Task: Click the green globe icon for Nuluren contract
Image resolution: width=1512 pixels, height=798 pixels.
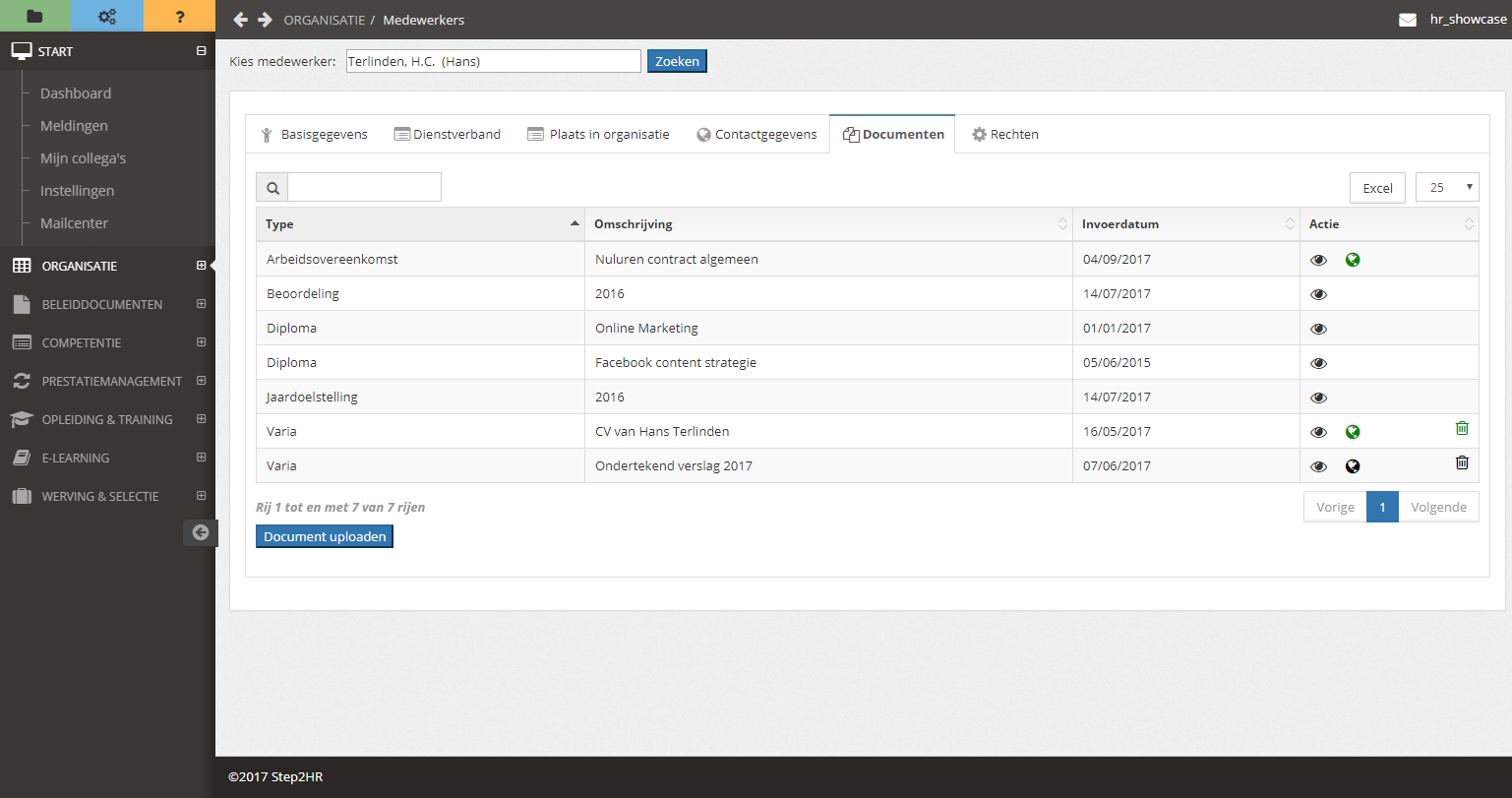Action: [x=1353, y=260]
